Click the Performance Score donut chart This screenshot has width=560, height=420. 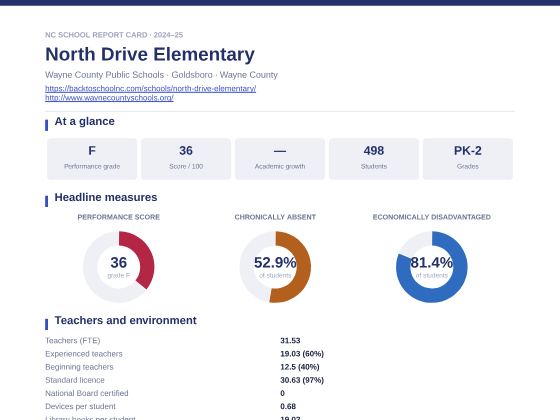pyautogui.click(x=119, y=267)
